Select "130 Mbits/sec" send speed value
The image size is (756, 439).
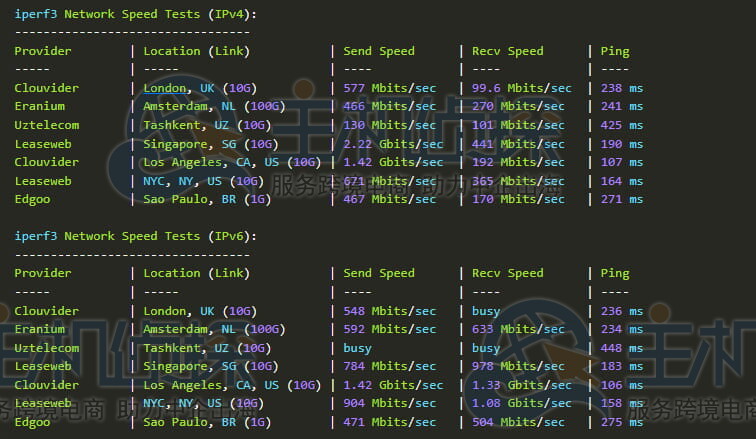[x=390, y=125]
